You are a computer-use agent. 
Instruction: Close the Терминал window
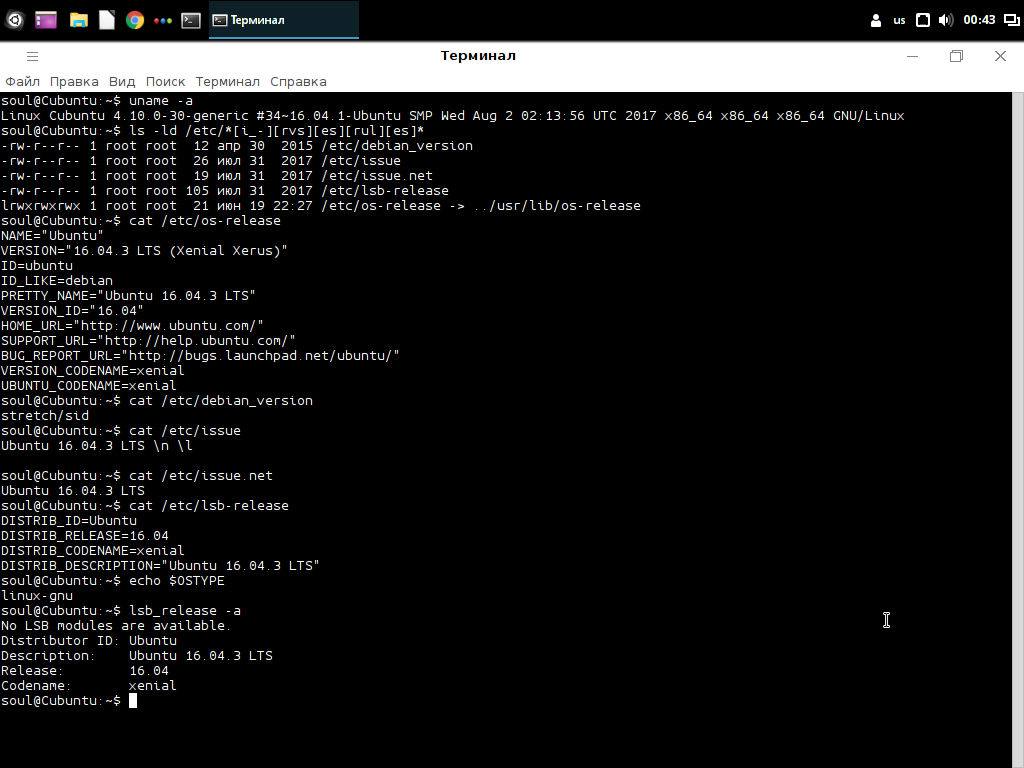[1000, 56]
